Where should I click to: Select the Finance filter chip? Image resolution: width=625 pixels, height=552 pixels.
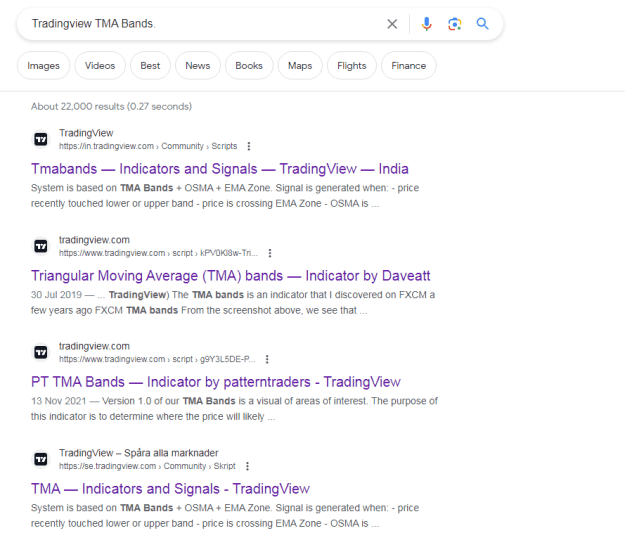(x=409, y=66)
